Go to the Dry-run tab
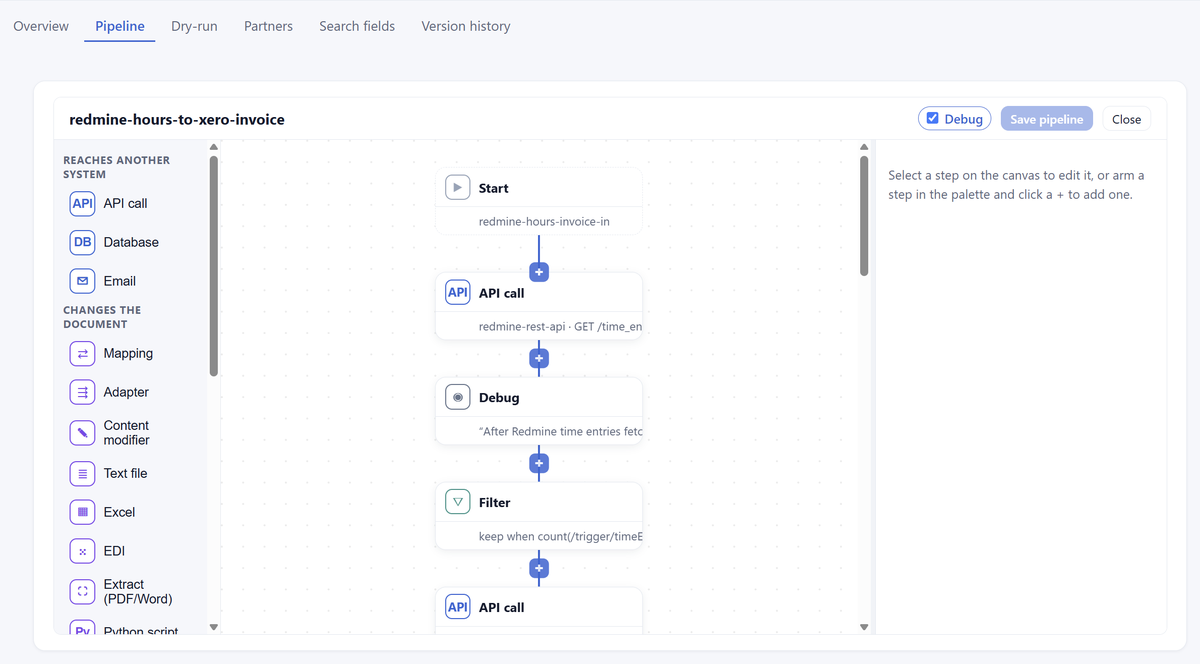The image size is (1200, 664). [194, 26]
